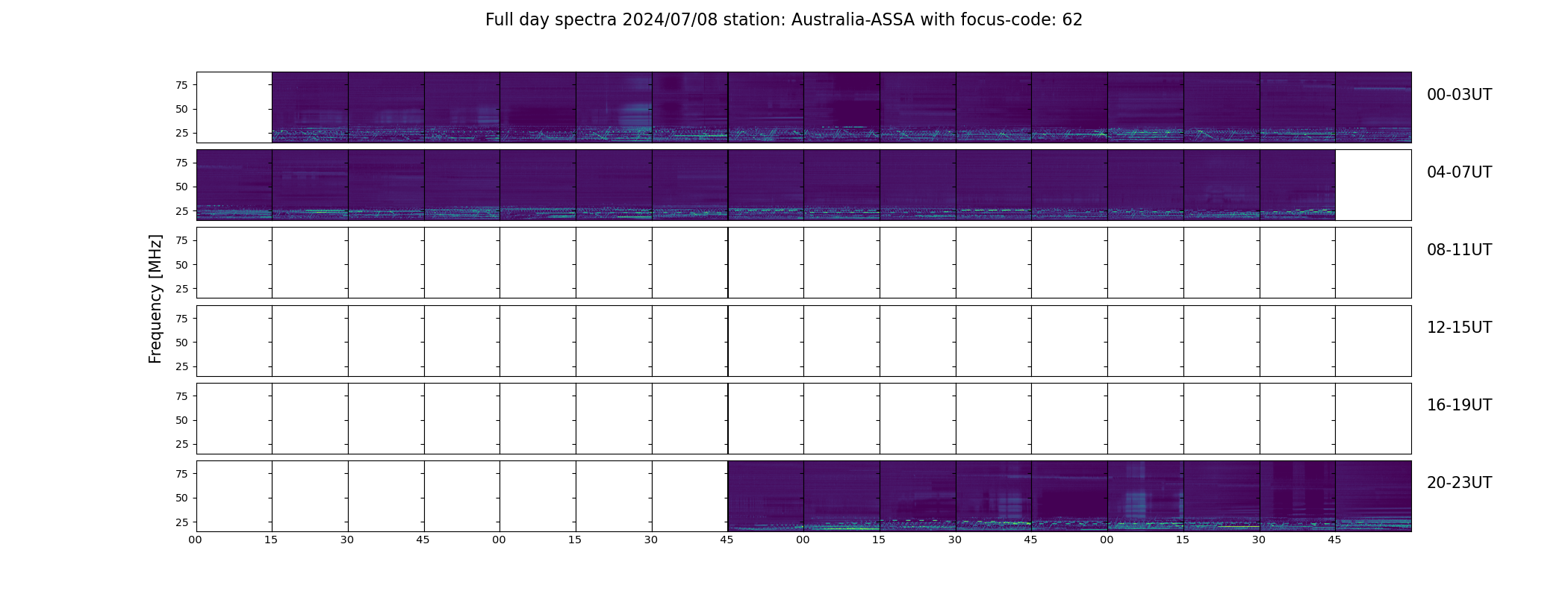Click the blank first segment of 00-03UT row

234,107
